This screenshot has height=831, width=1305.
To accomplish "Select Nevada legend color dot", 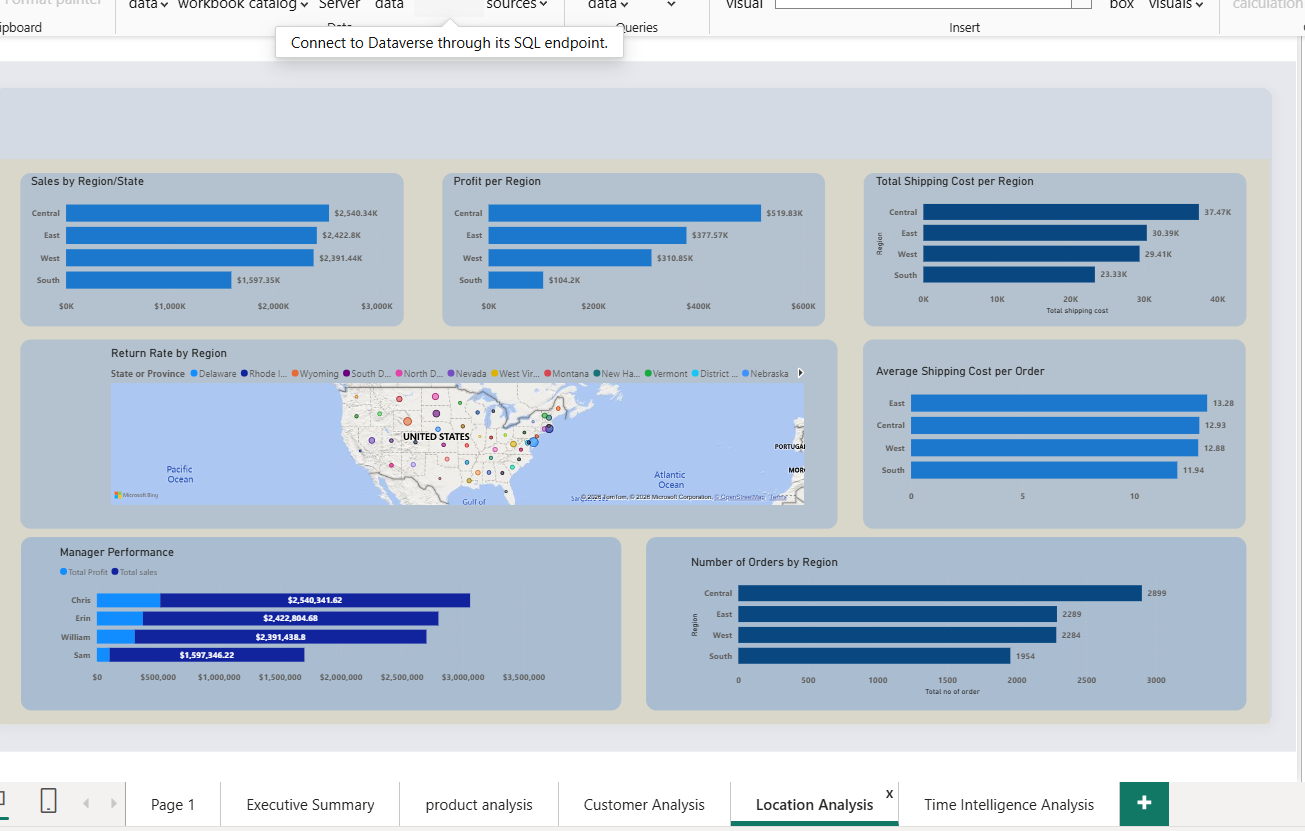I will 451,374.
